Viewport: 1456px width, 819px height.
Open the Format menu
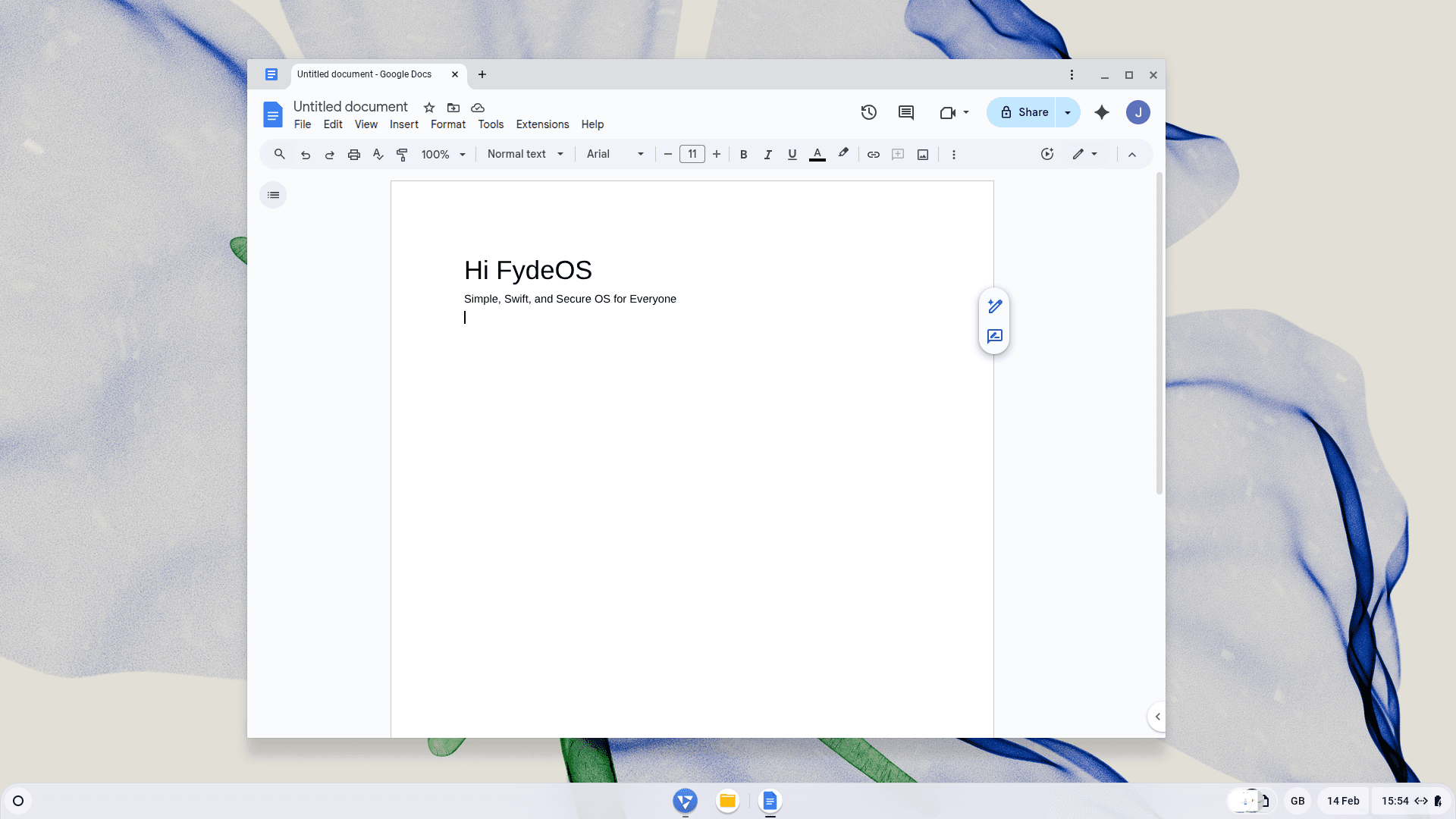click(x=447, y=124)
